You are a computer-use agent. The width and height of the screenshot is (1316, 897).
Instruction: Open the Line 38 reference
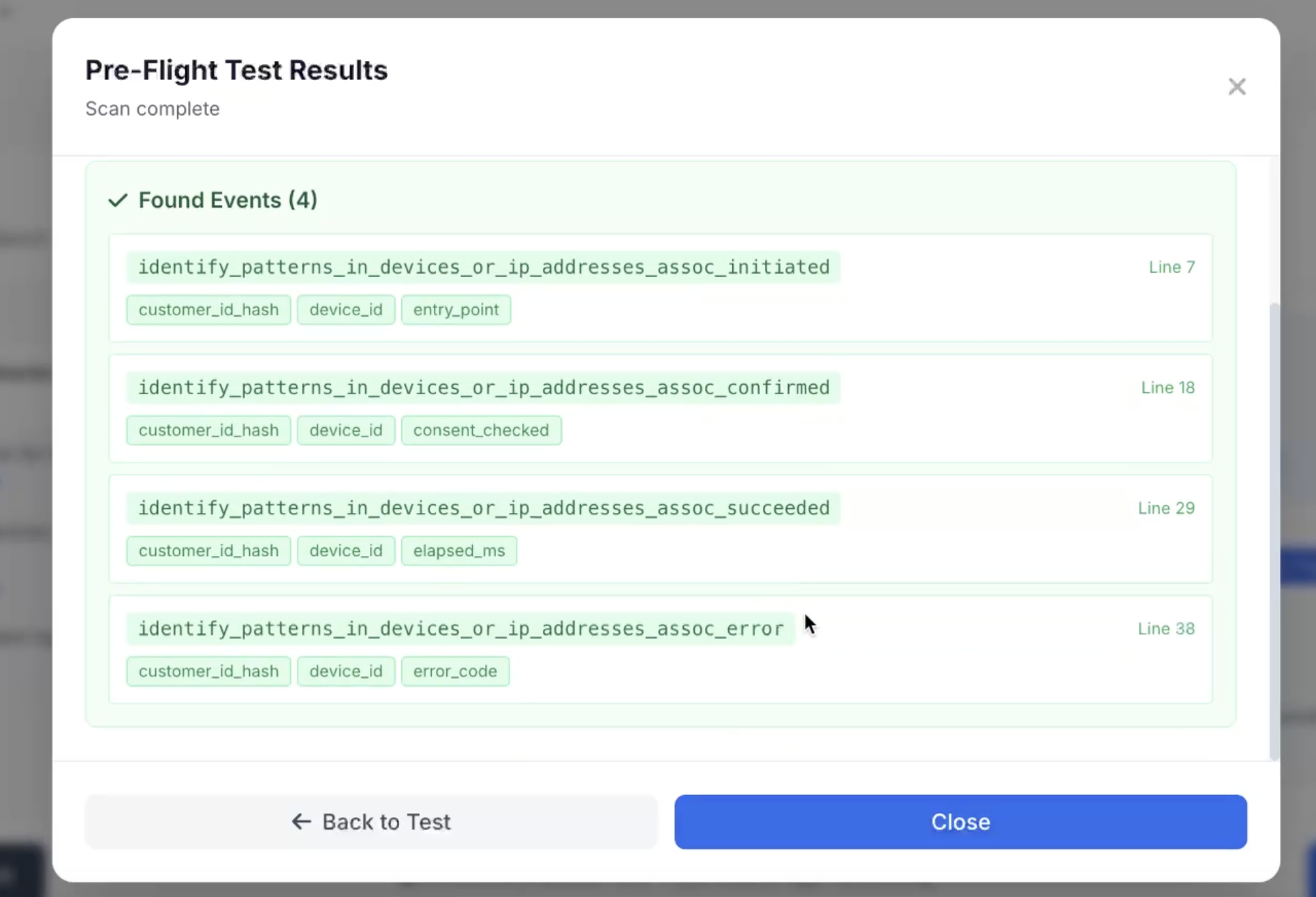pyautogui.click(x=1166, y=628)
